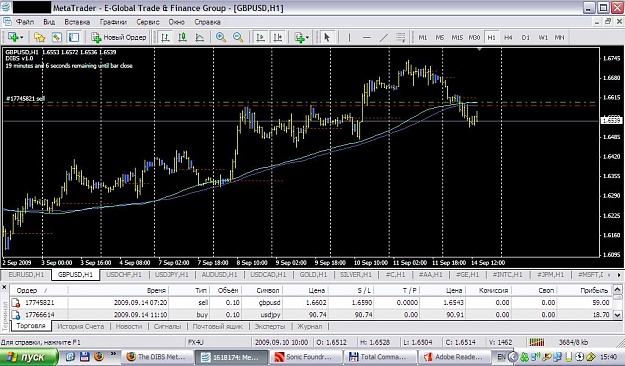625x366 pixels.
Task: Select the H1 timeframe button
Action: click(x=491, y=37)
